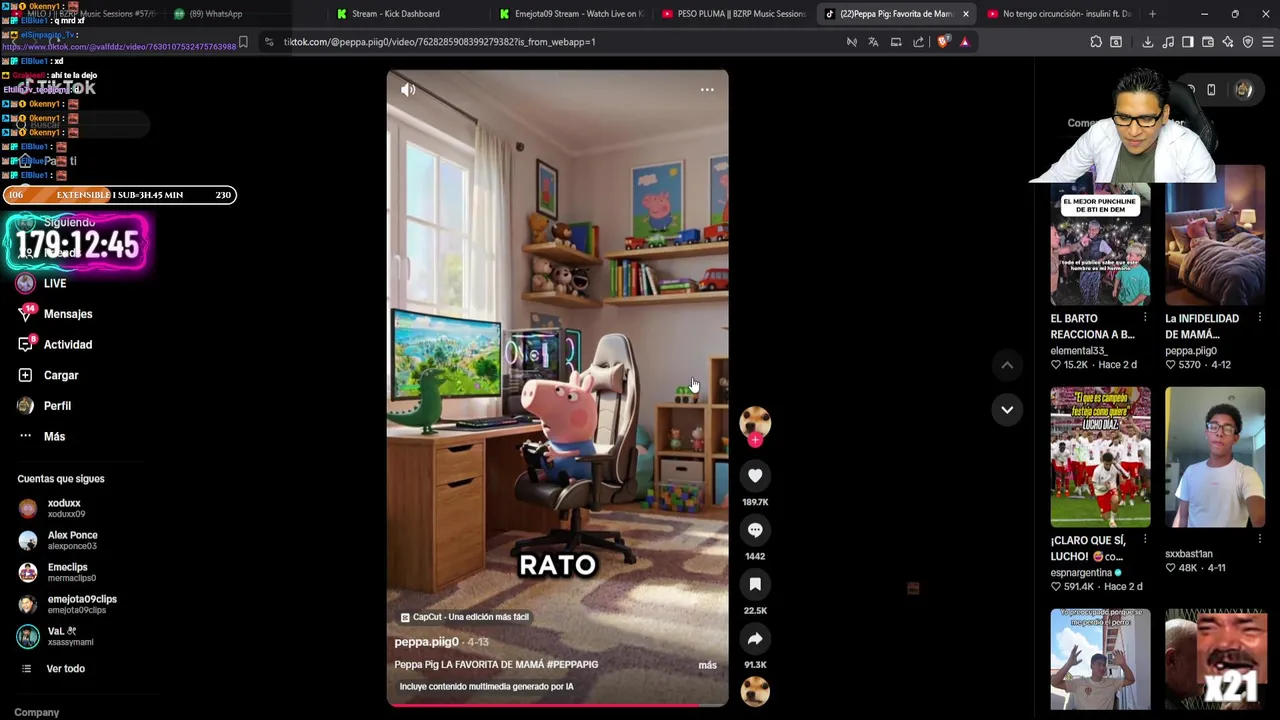Switch to PESO PLUMA BZRP tab
This screenshot has height=720, width=1280.
pos(733,14)
